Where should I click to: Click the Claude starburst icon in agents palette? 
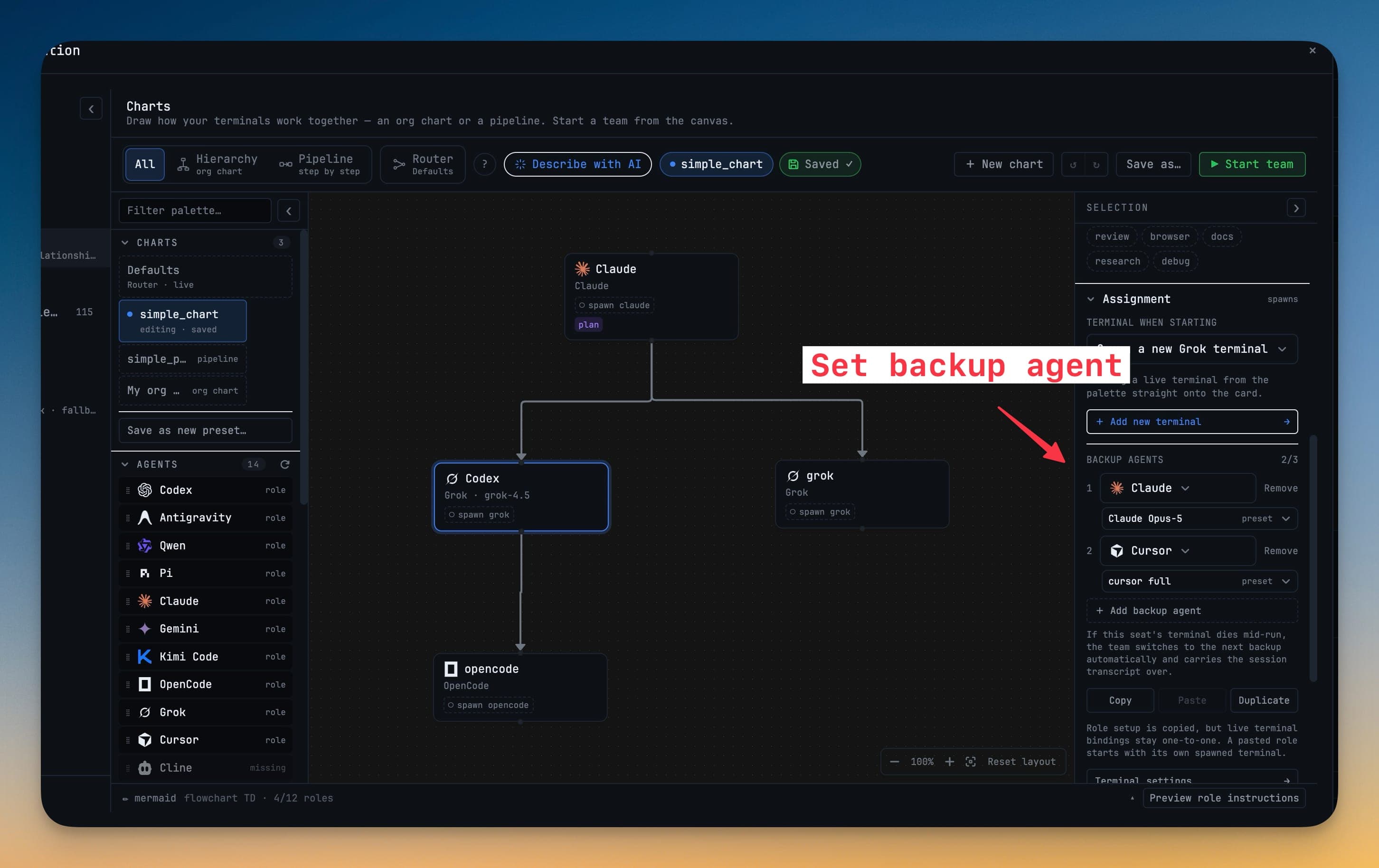coord(145,601)
